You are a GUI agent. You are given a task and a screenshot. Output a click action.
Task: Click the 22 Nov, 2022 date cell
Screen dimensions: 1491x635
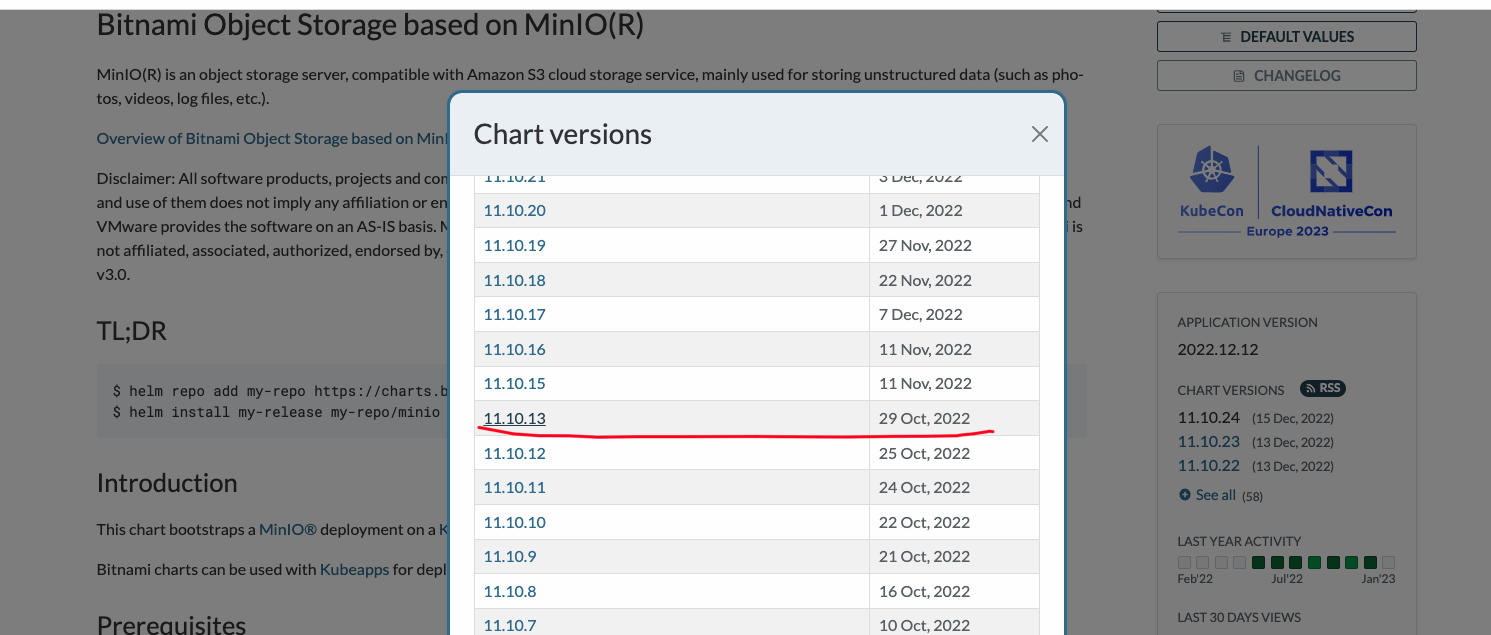click(954, 281)
